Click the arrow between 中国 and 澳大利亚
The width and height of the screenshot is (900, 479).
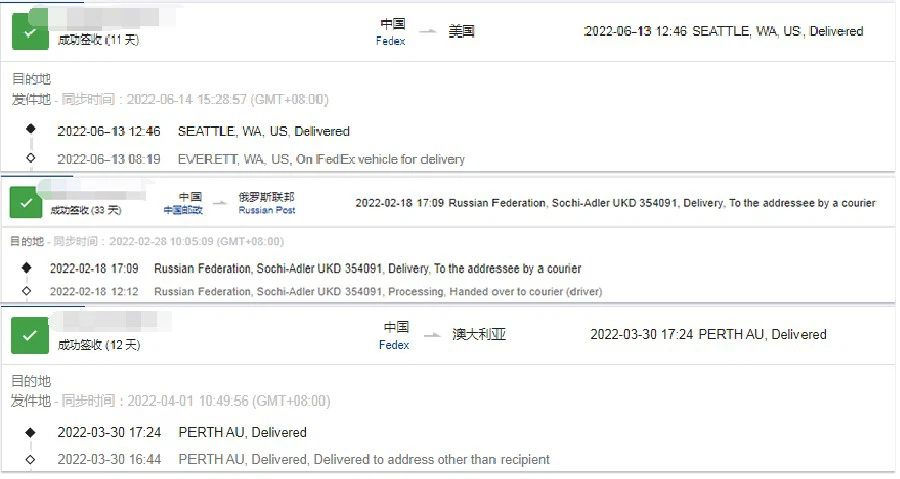(431, 334)
